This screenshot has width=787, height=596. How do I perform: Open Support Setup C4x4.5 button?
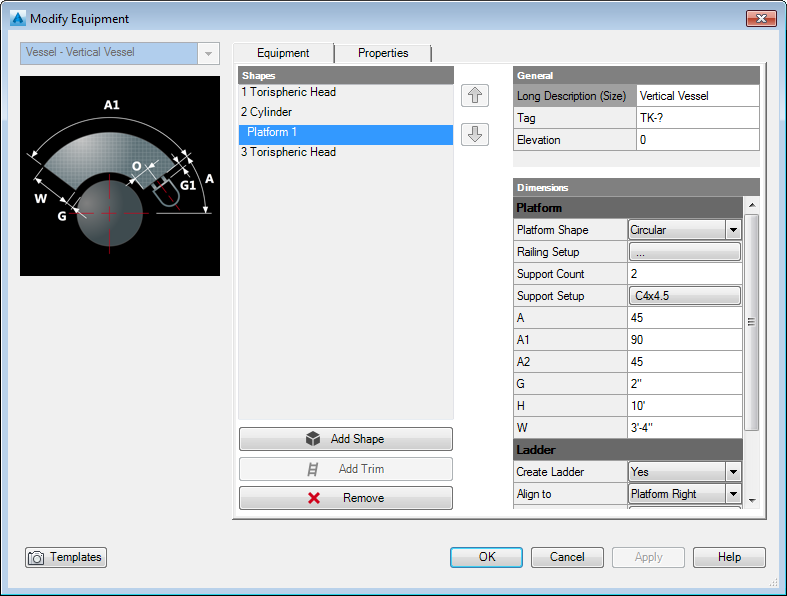(x=685, y=296)
